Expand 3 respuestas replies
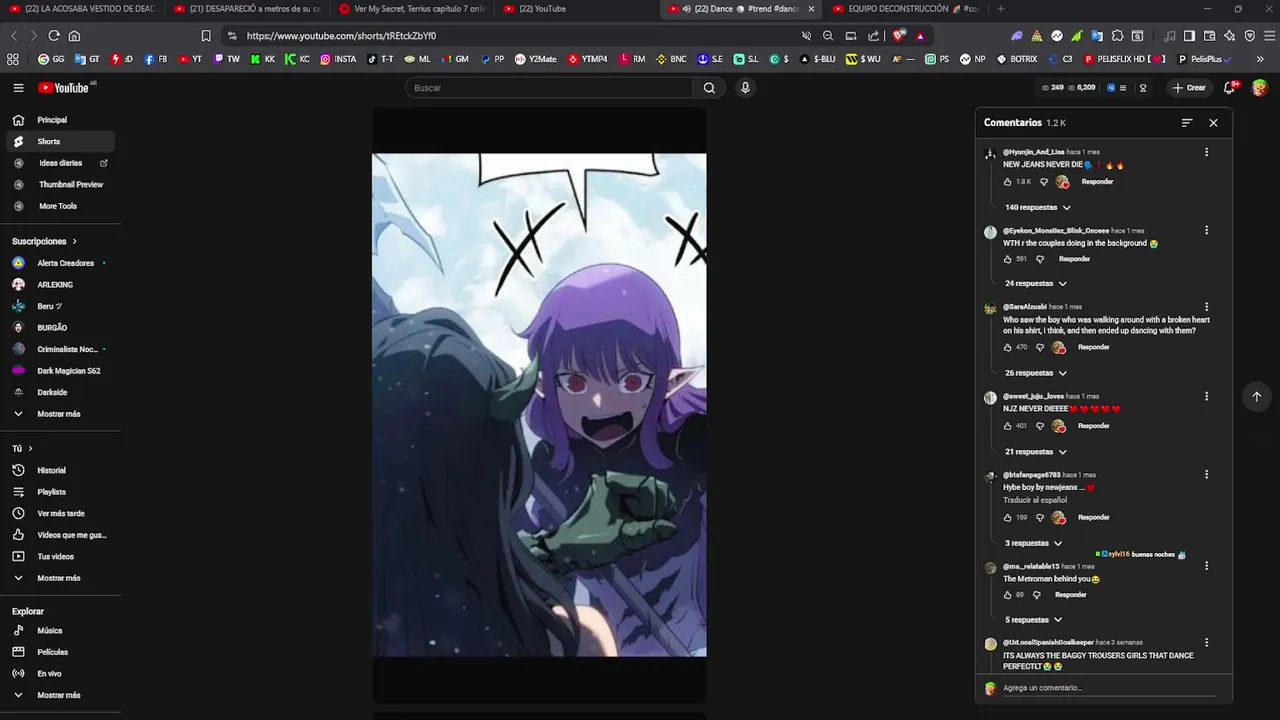 tap(1034, 543)
